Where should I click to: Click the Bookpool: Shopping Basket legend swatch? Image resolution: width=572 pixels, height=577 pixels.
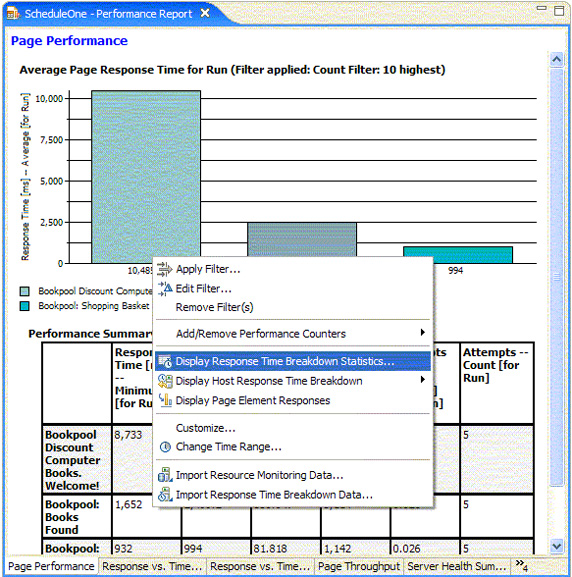[25, 306]
